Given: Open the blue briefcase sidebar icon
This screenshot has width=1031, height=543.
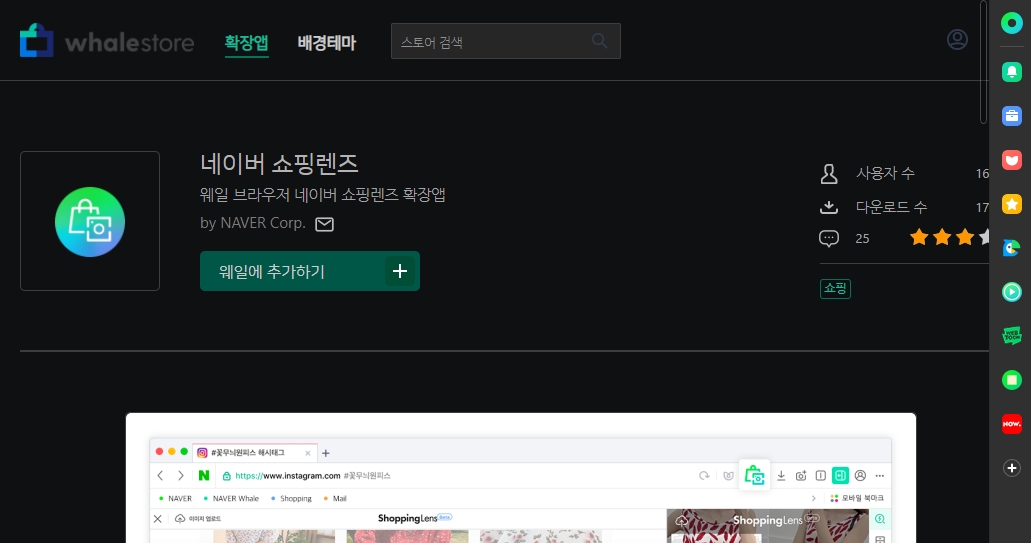Looking at the screenshot, I should tap(1011, 116).
